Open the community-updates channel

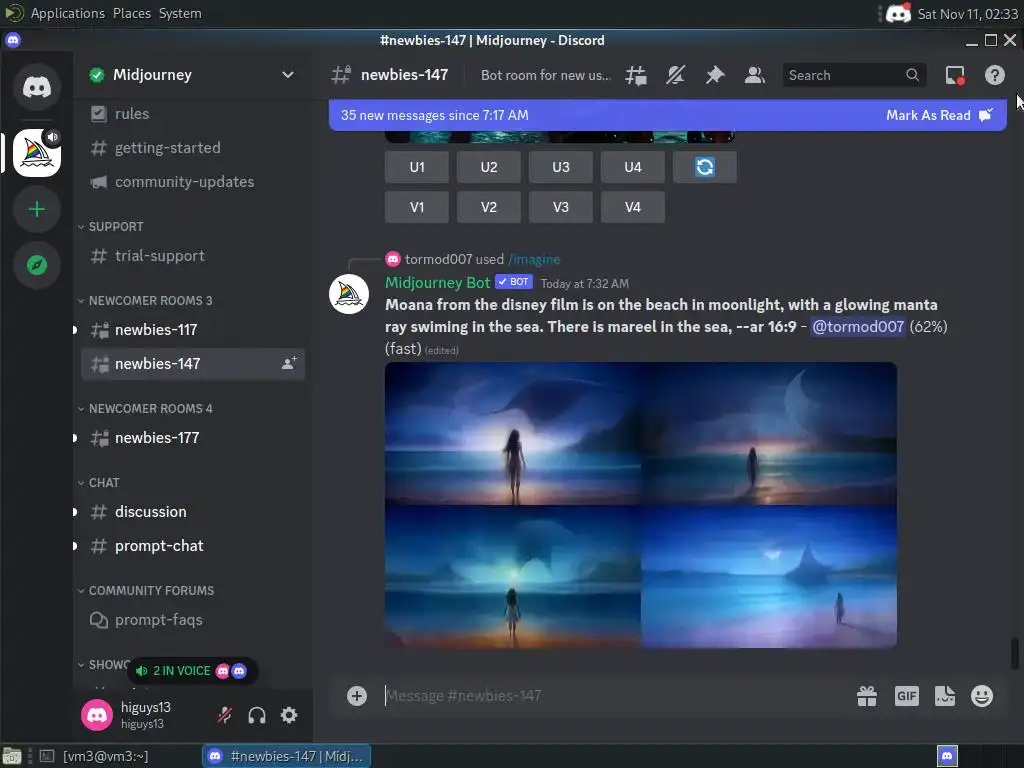tap(193, 182)
